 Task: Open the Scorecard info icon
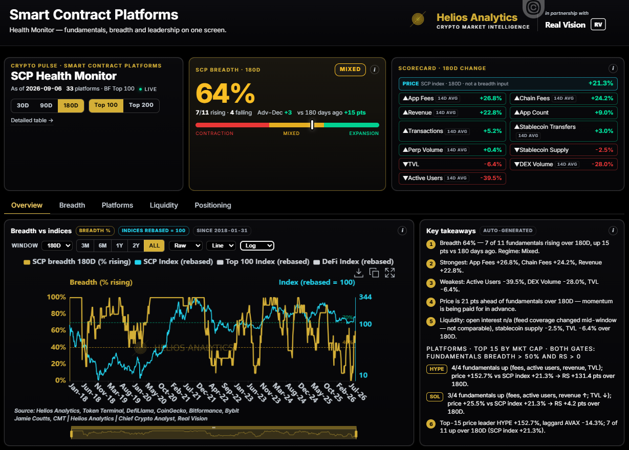coord(613,68)
